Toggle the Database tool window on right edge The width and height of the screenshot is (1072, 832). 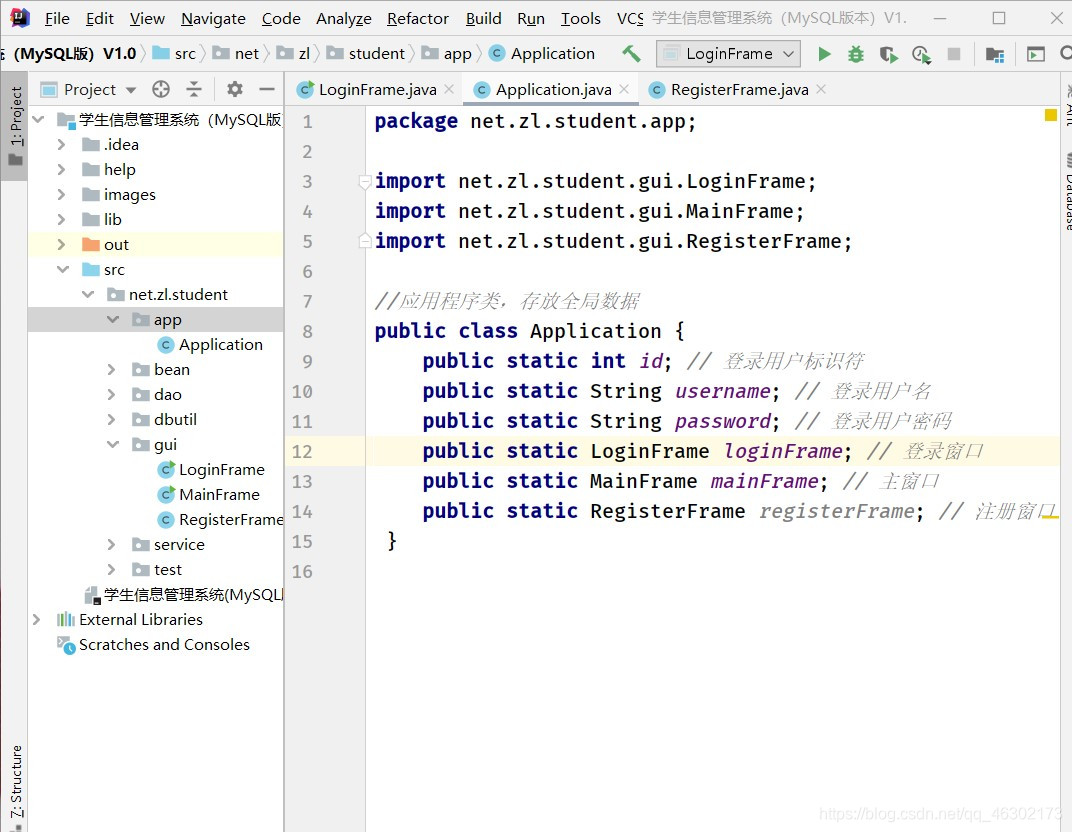click(x=1067, y=191)
